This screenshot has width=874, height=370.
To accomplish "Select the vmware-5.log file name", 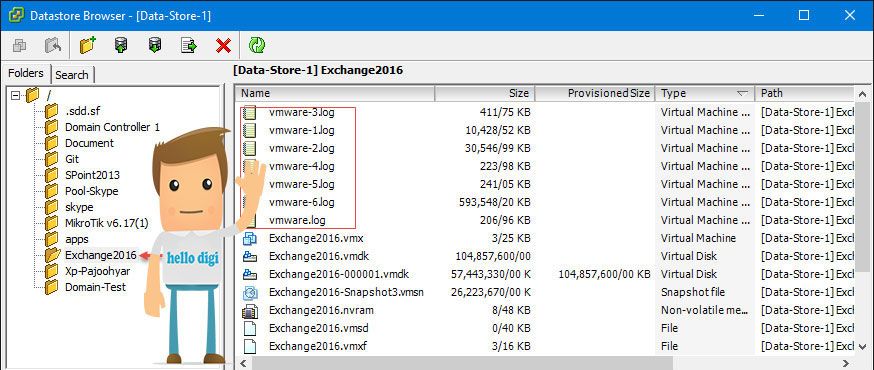I will pyautogui.click(x=302, y=184).
